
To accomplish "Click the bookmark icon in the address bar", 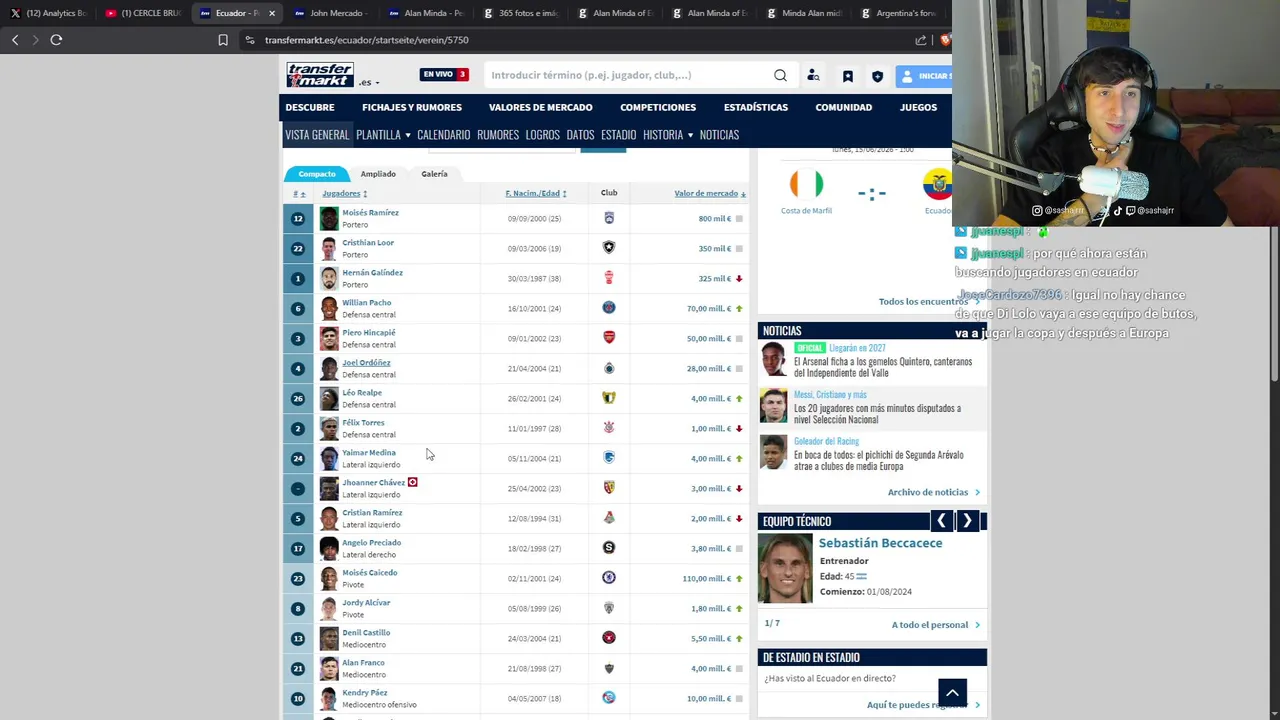I will coord(223,40).
